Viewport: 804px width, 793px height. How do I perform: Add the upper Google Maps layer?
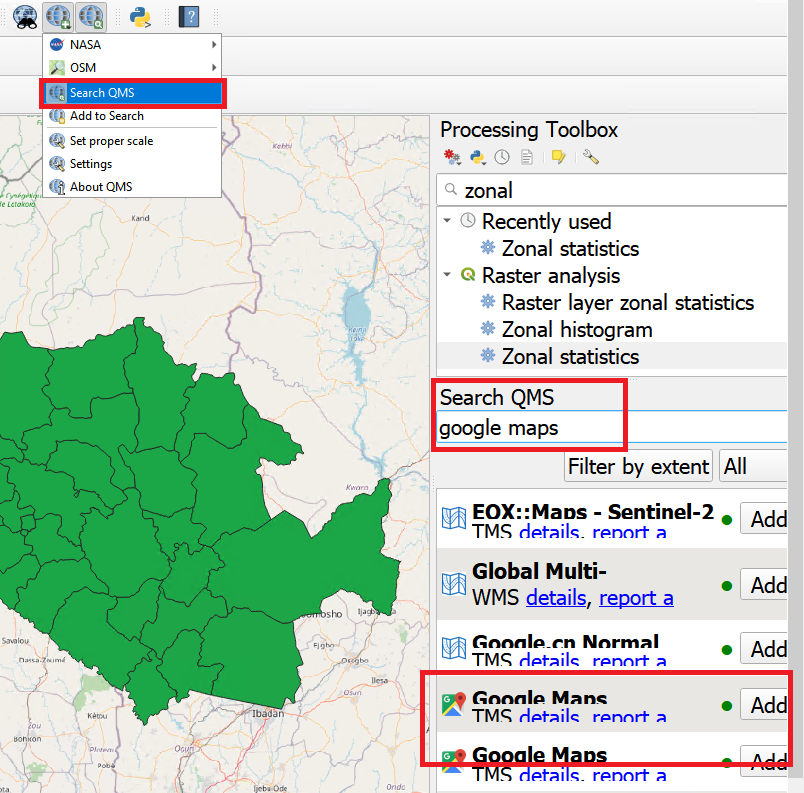(x=764, y=705)
